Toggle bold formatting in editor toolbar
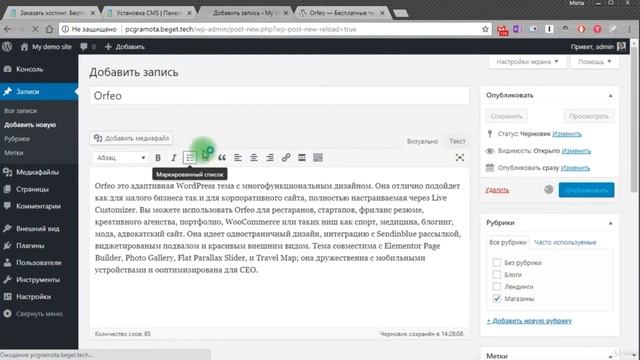Screen dimensions: 640x360 tap(158, 158)
